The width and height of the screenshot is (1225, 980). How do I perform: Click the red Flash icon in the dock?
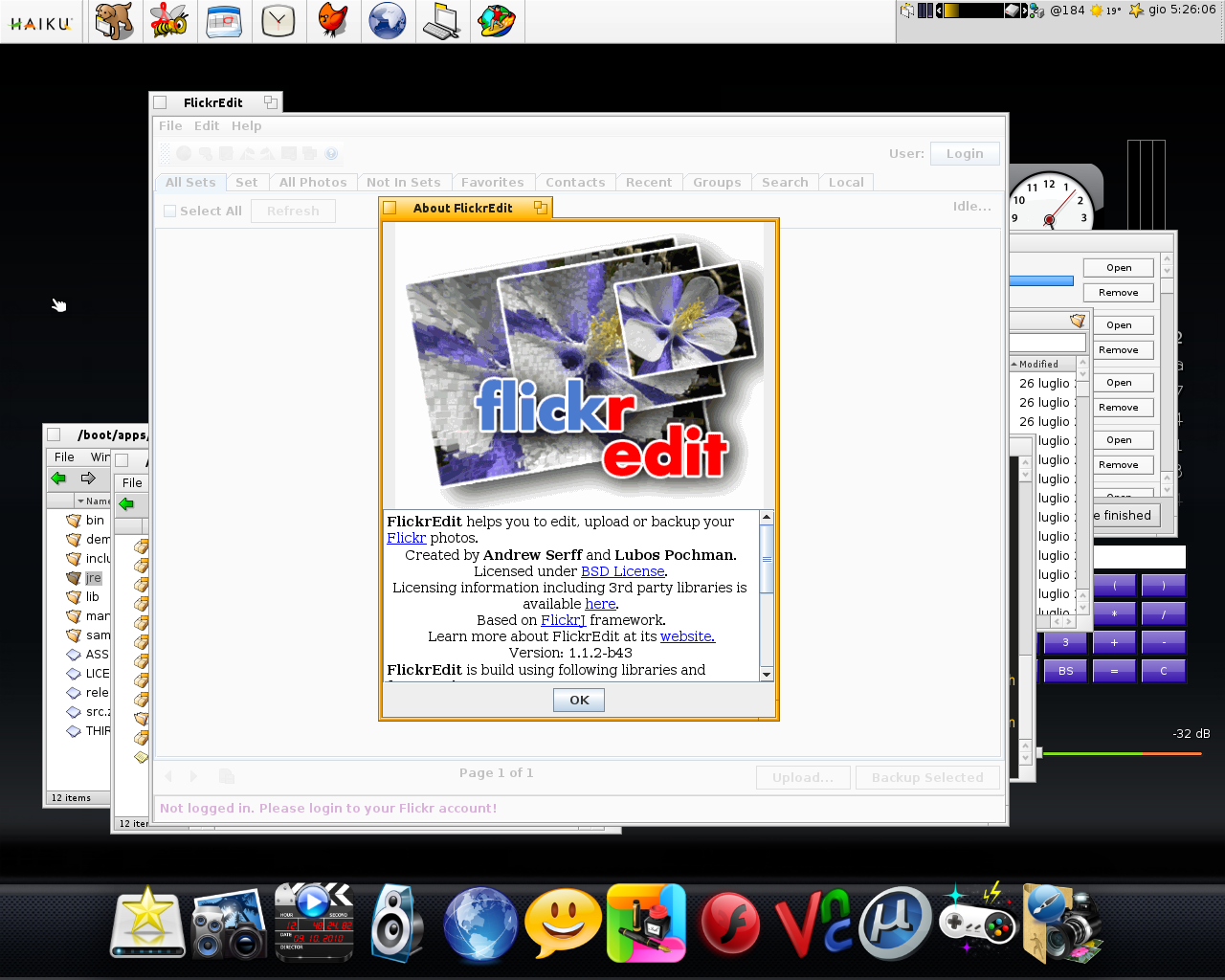[x=730, y=925]
